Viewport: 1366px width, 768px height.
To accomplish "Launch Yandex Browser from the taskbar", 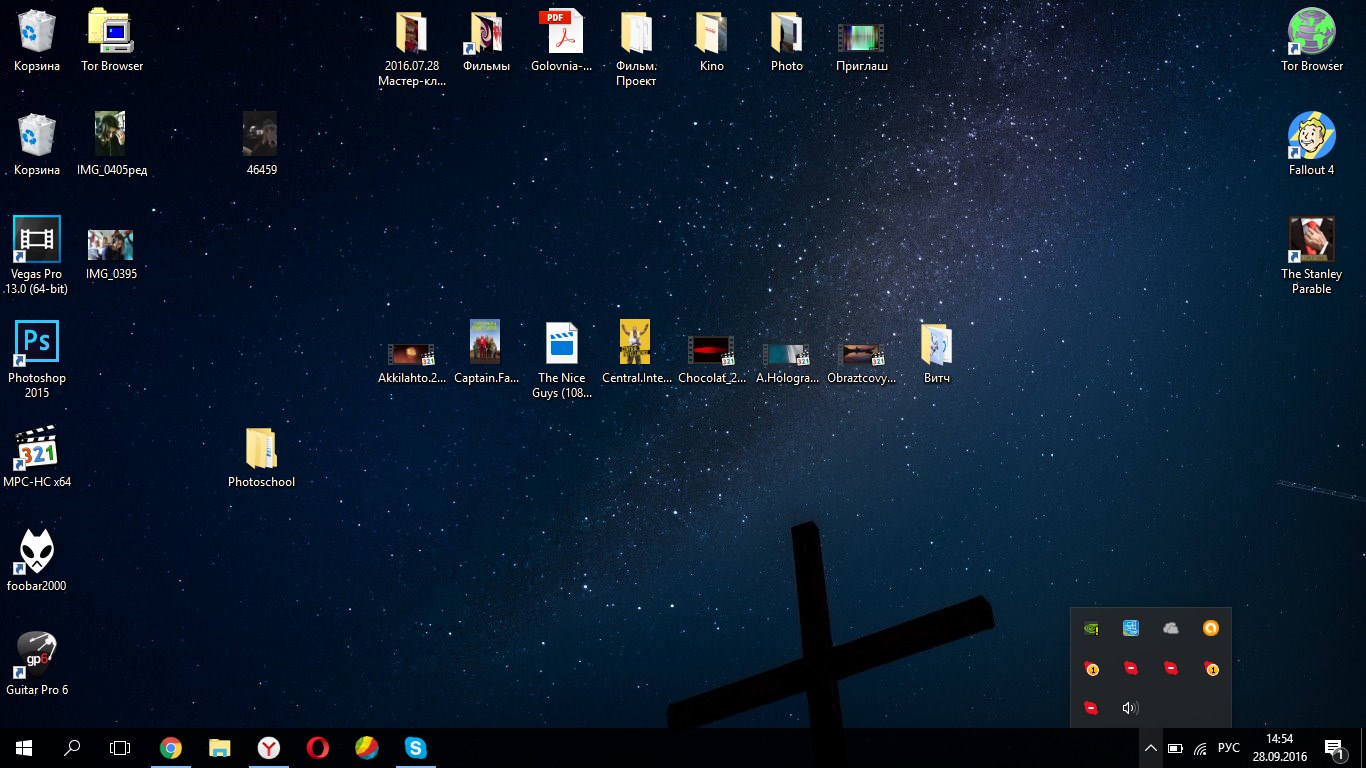I will [x=269, y=747].
